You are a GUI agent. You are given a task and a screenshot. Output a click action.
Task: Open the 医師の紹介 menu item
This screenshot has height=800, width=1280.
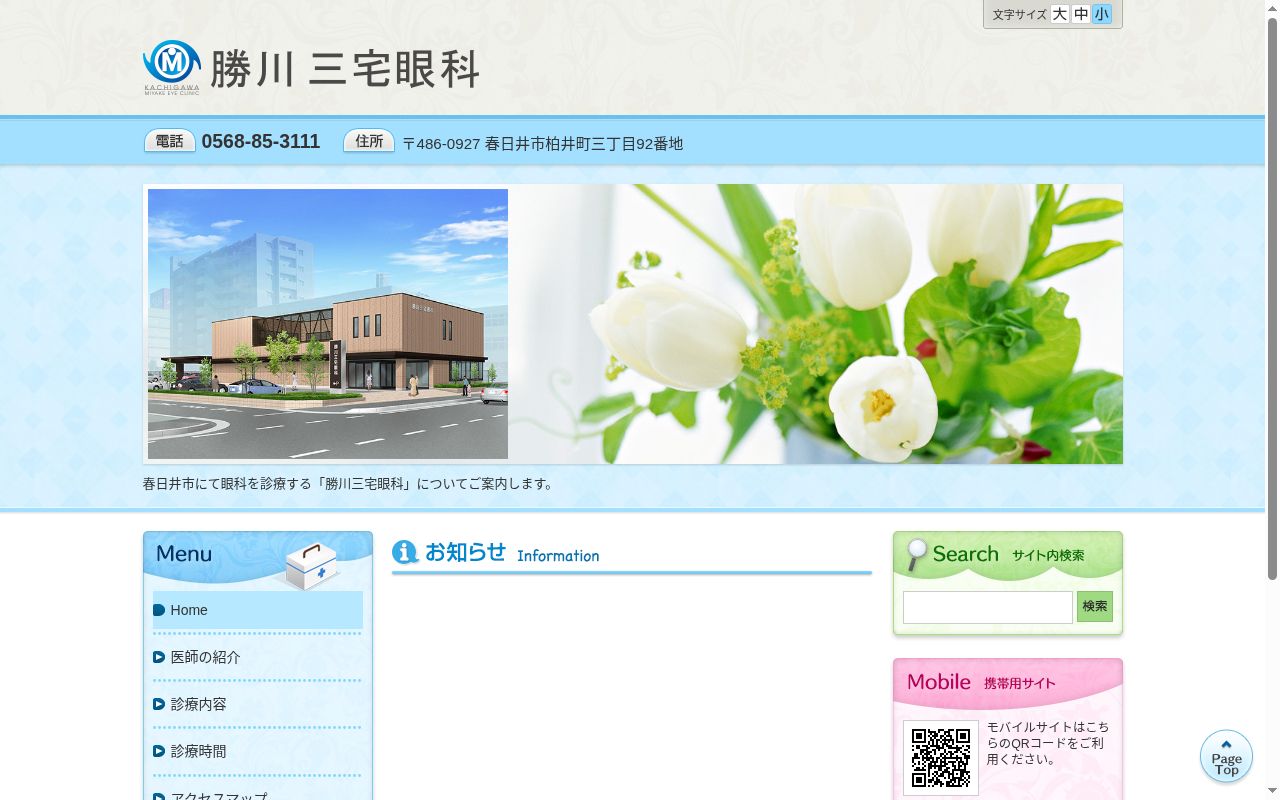258,657
